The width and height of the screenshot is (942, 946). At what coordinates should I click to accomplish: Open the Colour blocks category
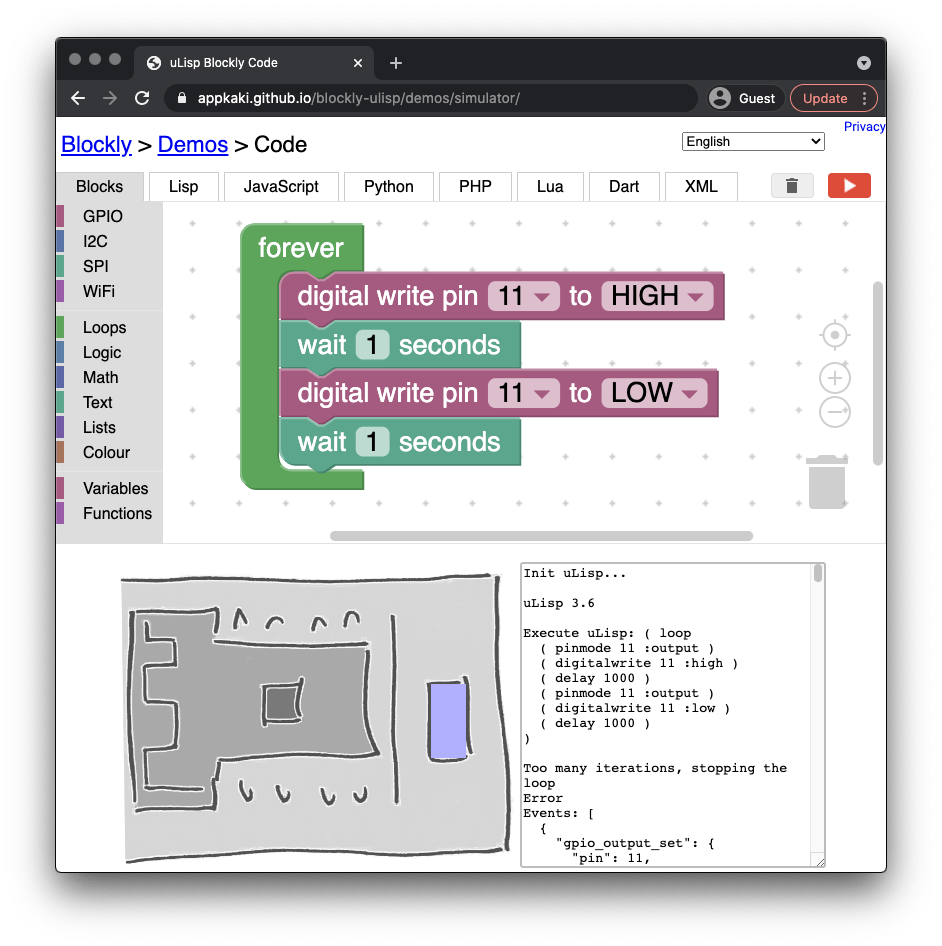point(104,452)
